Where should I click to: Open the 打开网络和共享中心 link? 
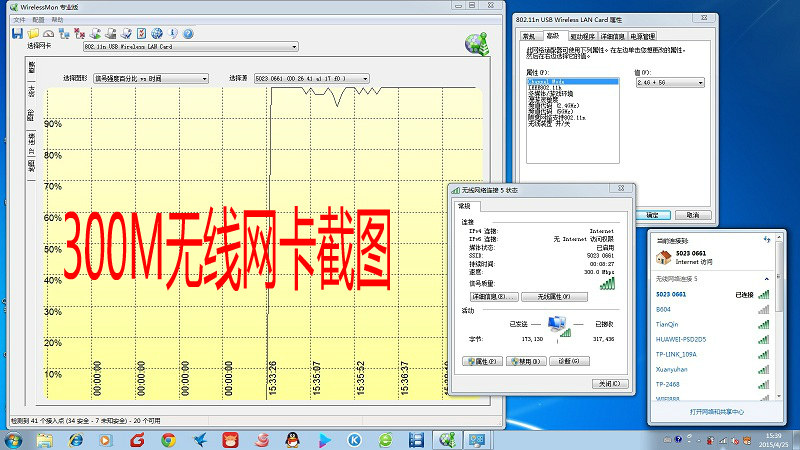click(x=716, y=412)
